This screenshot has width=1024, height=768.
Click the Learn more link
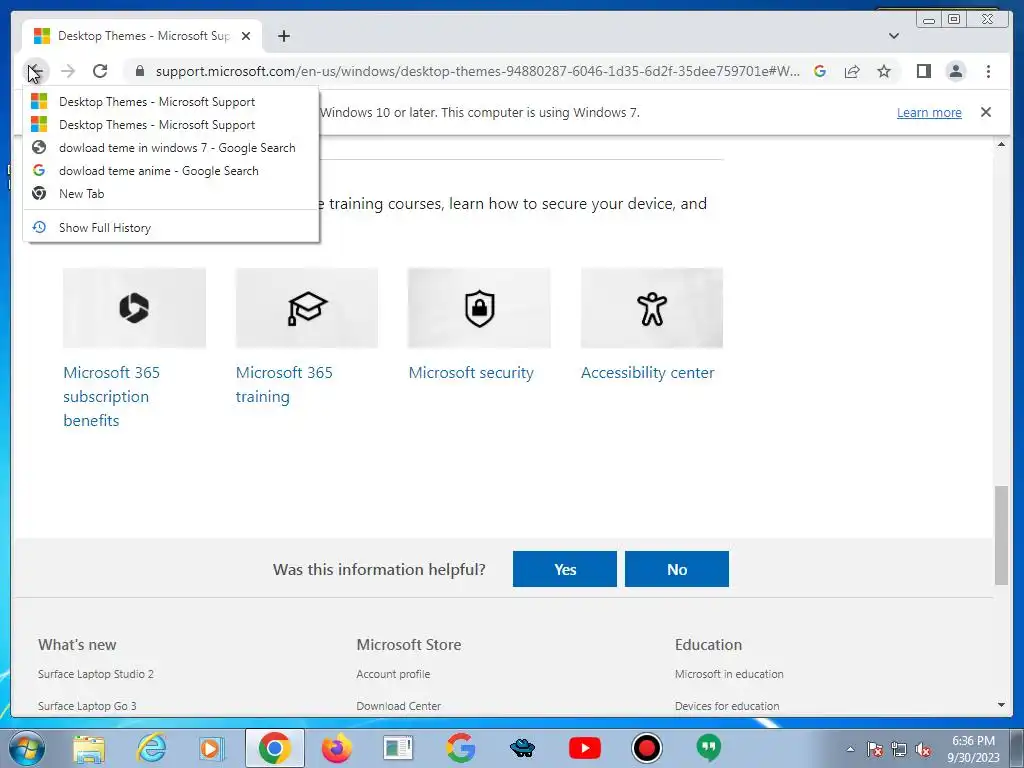pos(929,112)
